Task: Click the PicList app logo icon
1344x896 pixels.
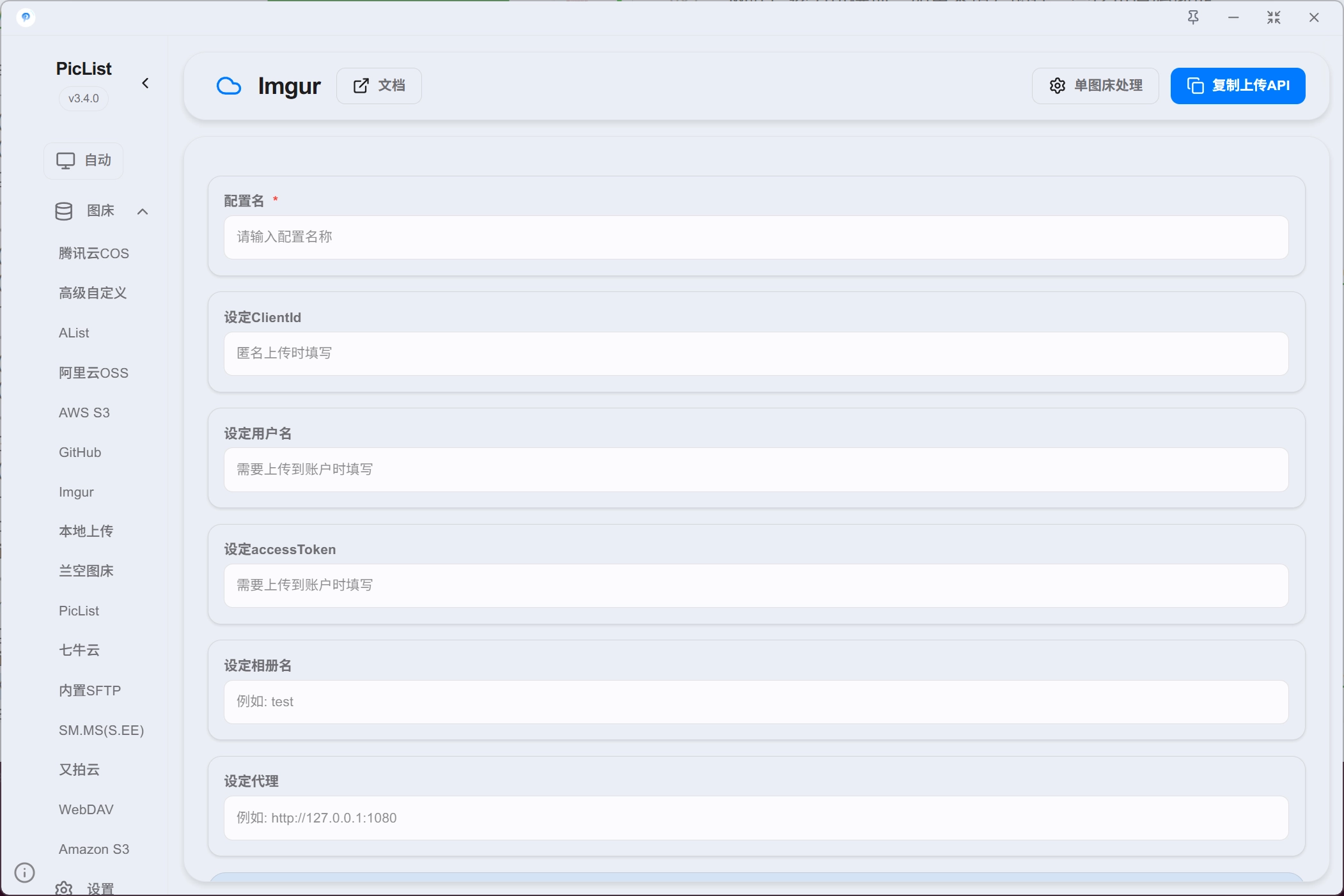Action: pyautogui.click(x=26, y=17)
